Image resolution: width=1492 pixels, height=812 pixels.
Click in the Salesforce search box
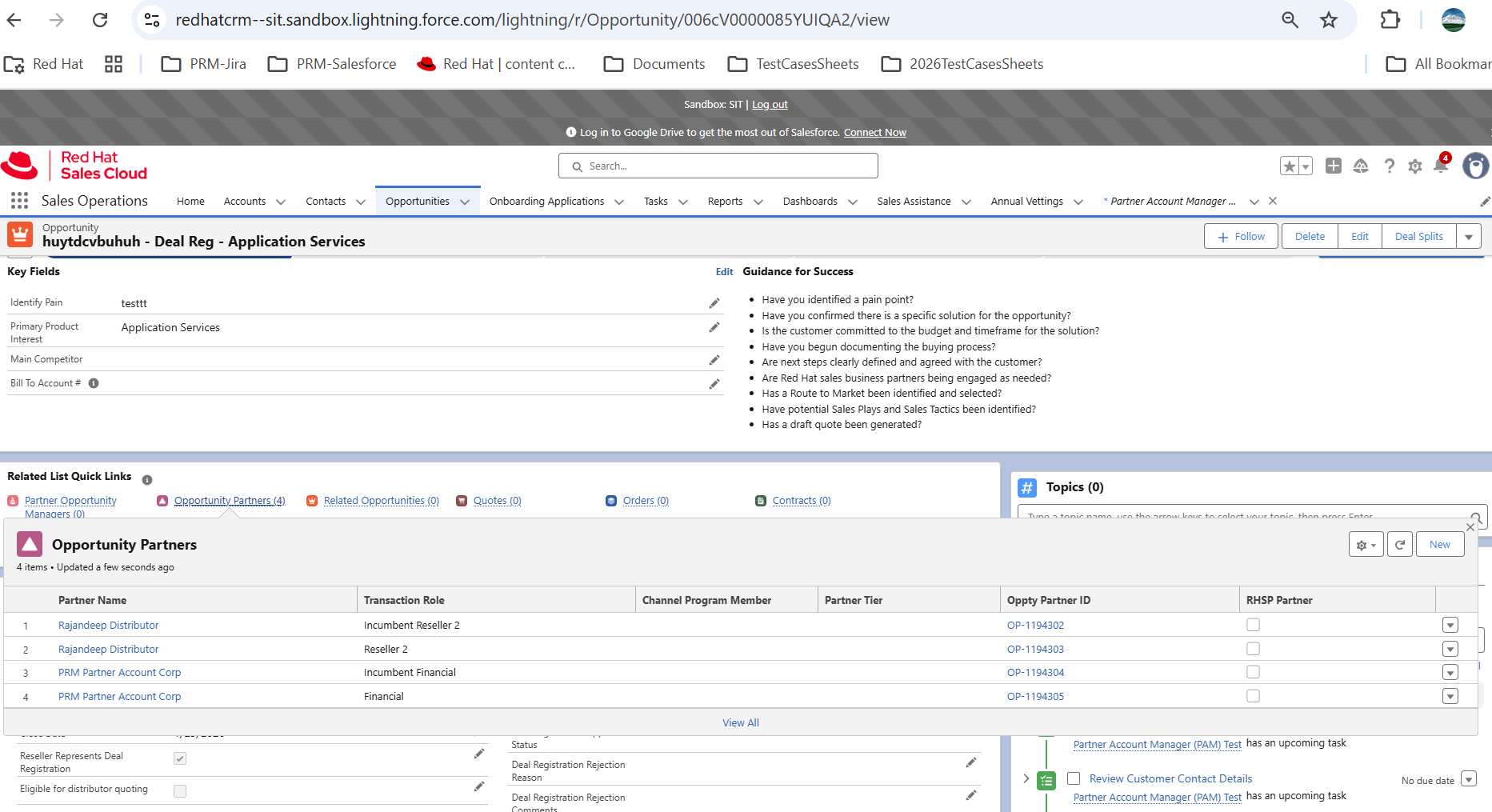(718, 166)
